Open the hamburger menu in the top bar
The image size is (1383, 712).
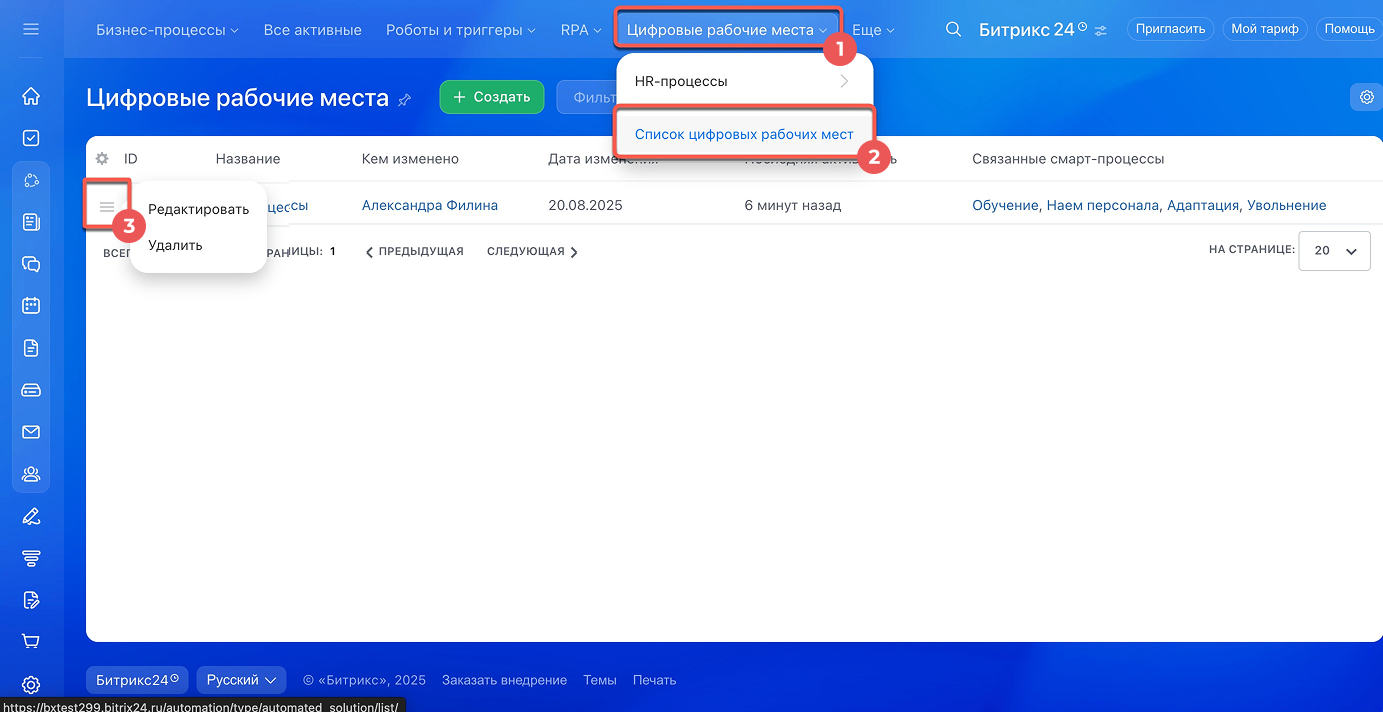point(31,30)
